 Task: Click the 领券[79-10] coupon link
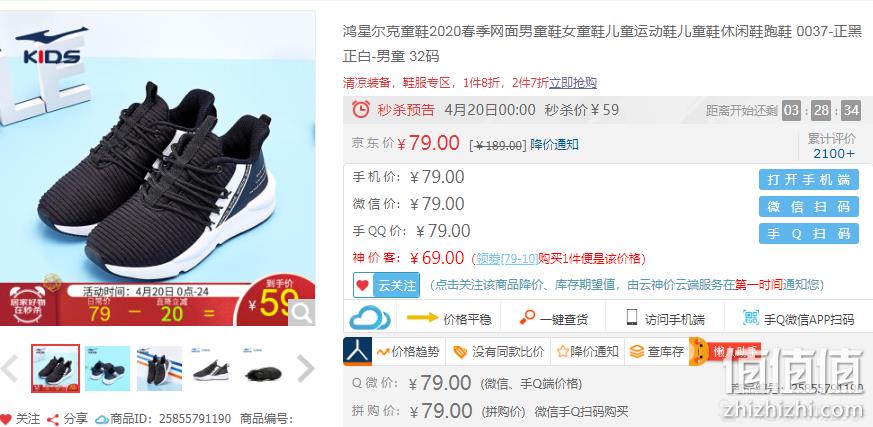pyautogui.click(x=507, y=258)
